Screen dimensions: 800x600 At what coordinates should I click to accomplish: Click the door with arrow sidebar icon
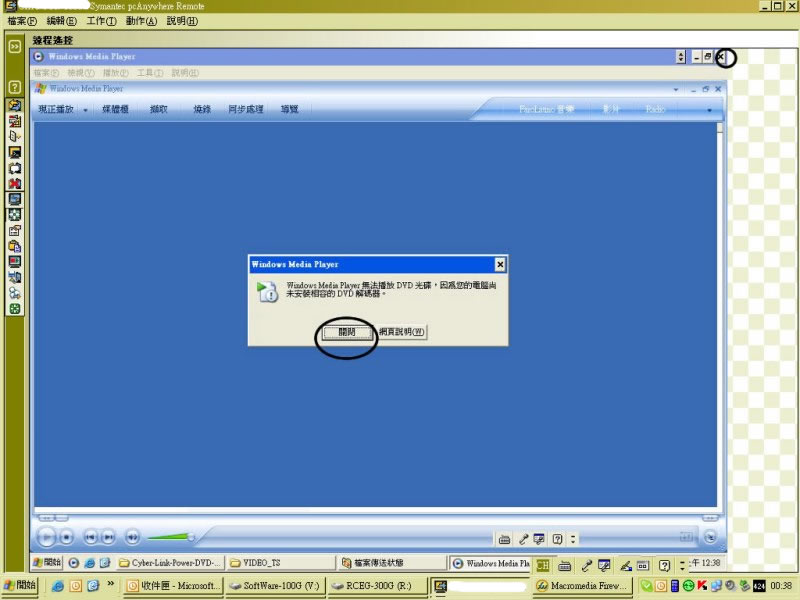click(15, 136)
